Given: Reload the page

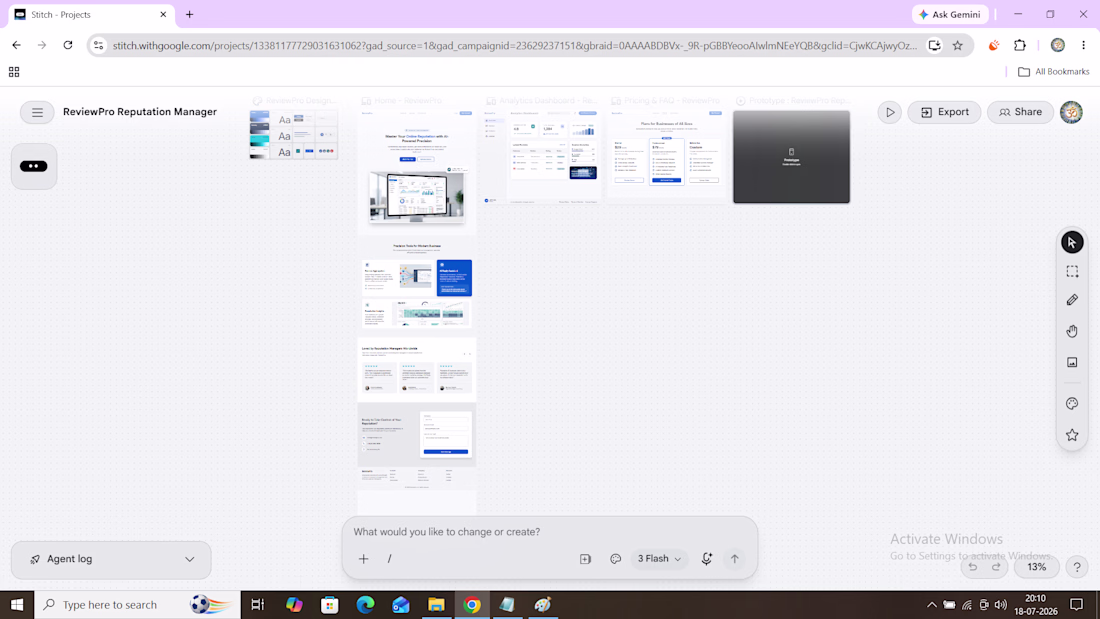Looking at the screenshot, I should (x=68, y=45).
